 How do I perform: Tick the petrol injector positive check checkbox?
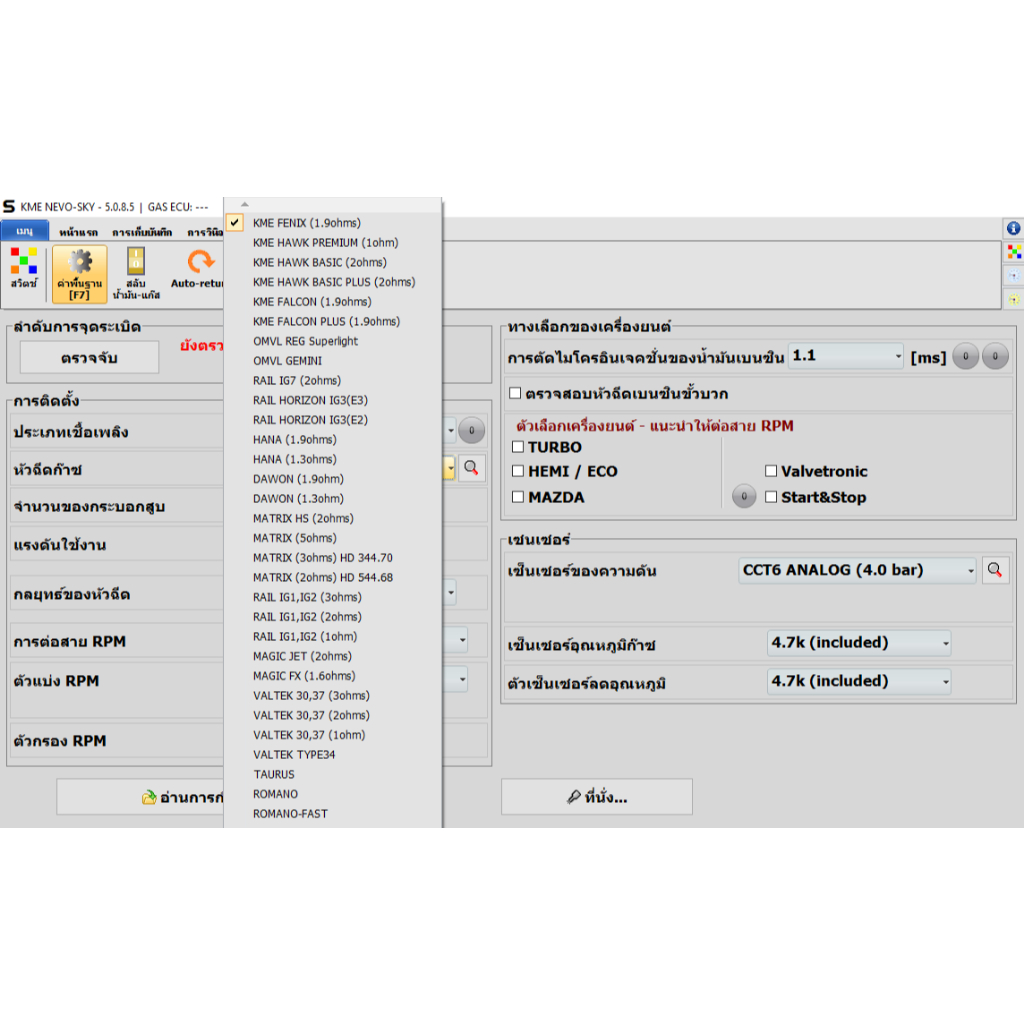515,393
